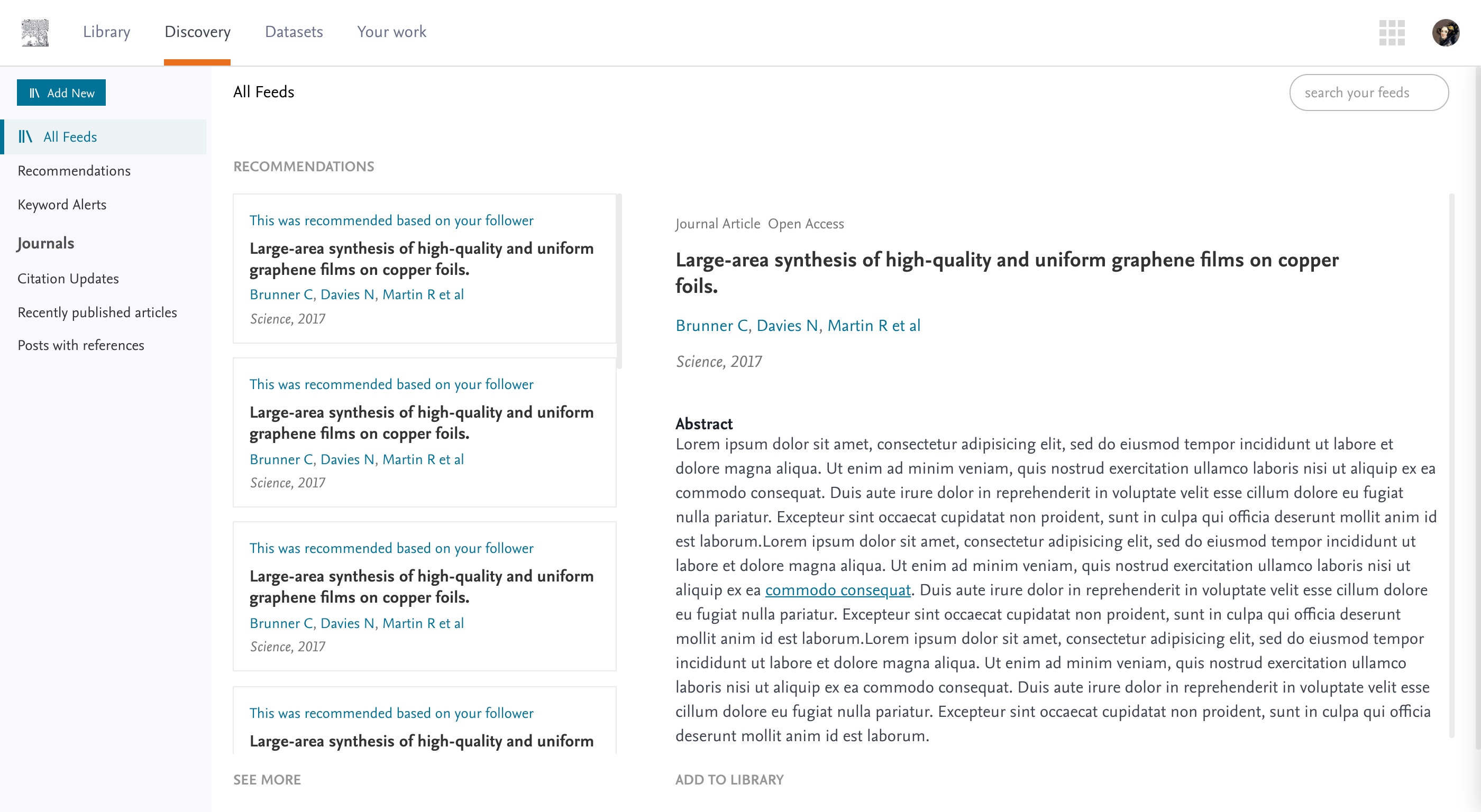
Task: Open Recommendations in the sidebar
Action: point(74,171)
